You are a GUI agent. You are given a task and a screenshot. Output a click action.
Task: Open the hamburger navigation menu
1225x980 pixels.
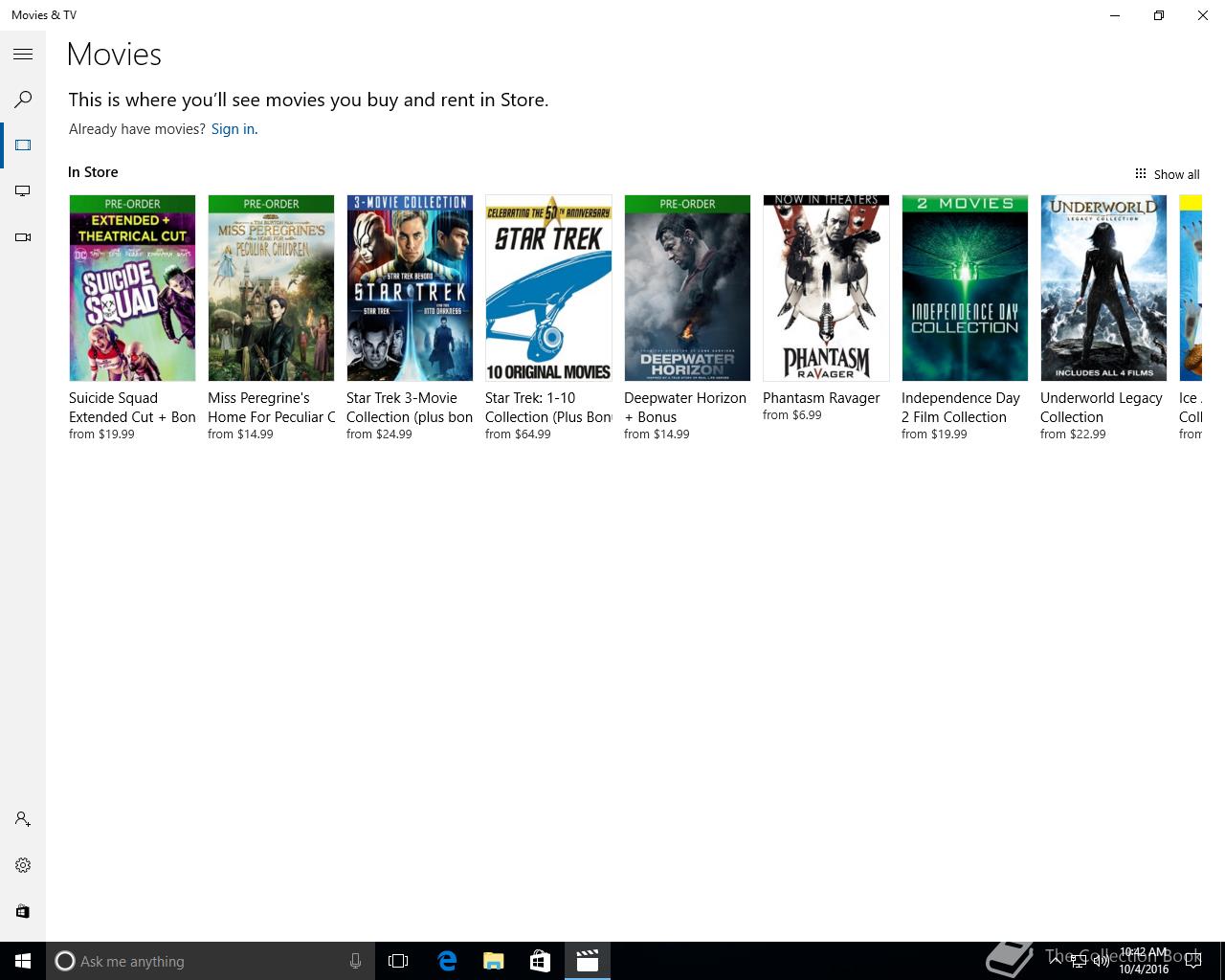click(x=23, y=55)
